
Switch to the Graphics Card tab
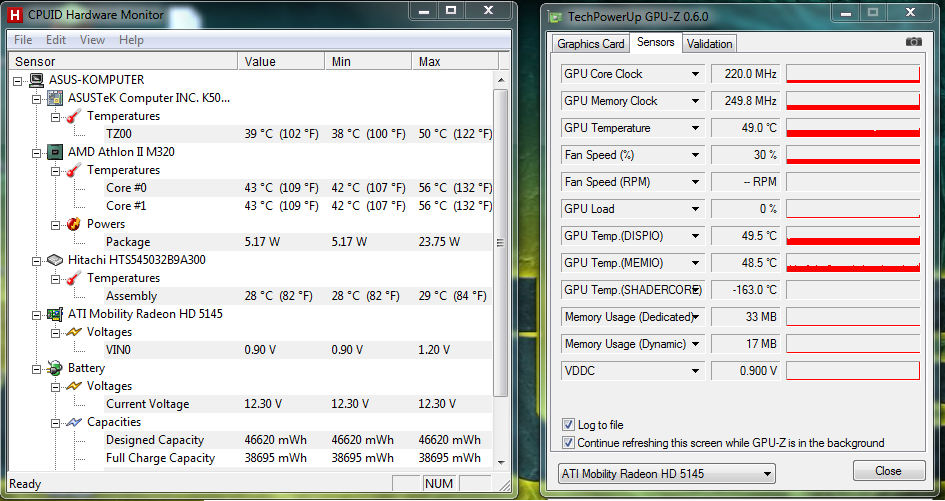(x=590, y=44)
